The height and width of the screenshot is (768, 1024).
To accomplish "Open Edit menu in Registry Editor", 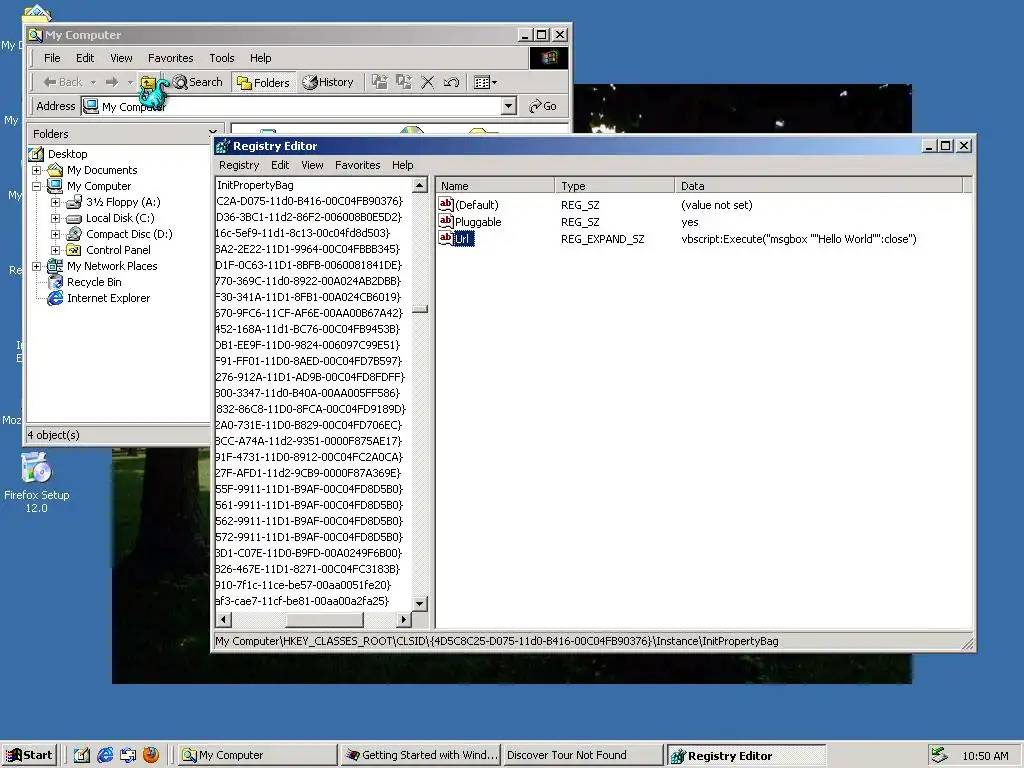I will click(x=280, y=165).
